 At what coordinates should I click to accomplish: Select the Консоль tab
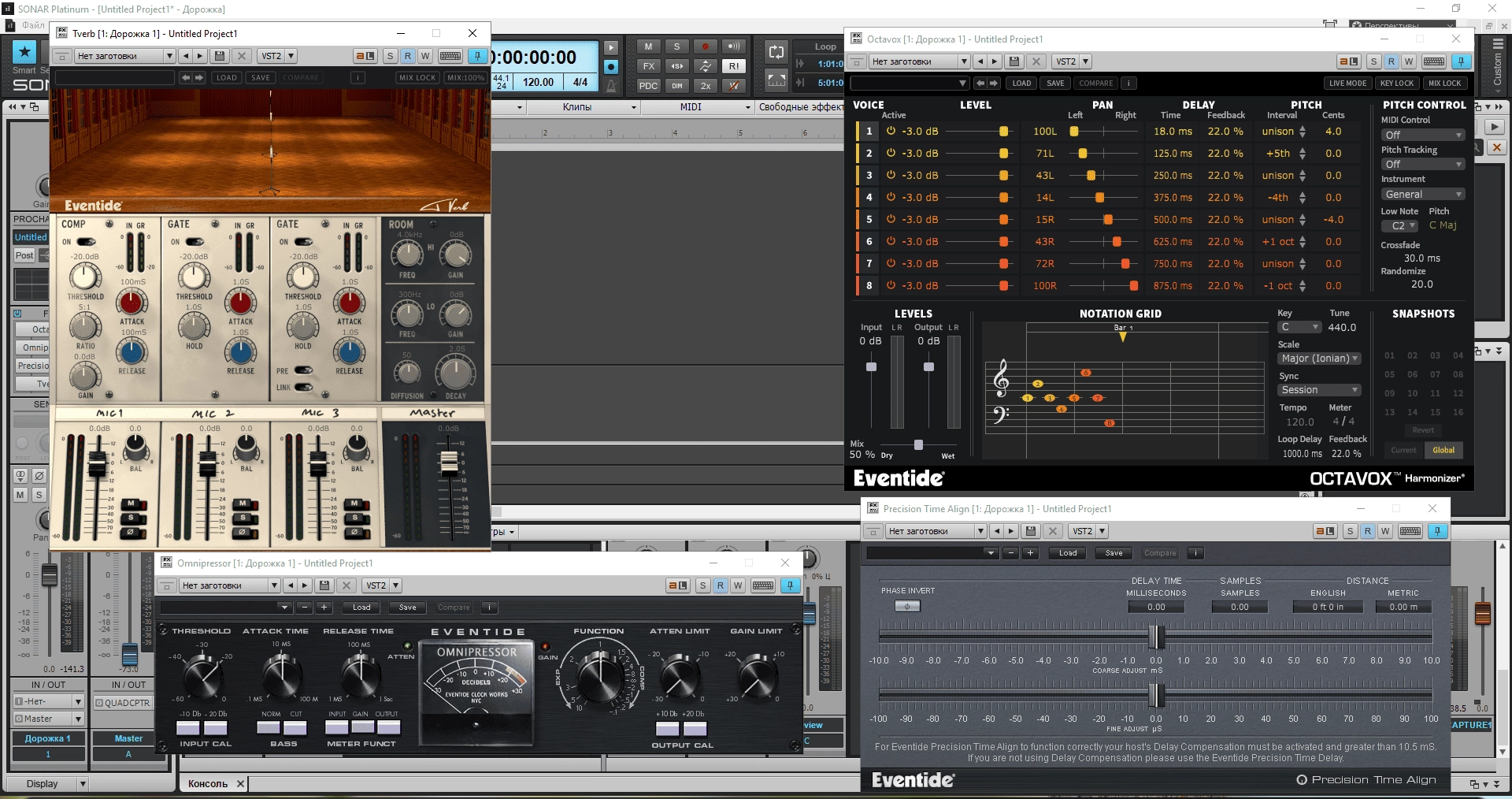tap(207, 784)
